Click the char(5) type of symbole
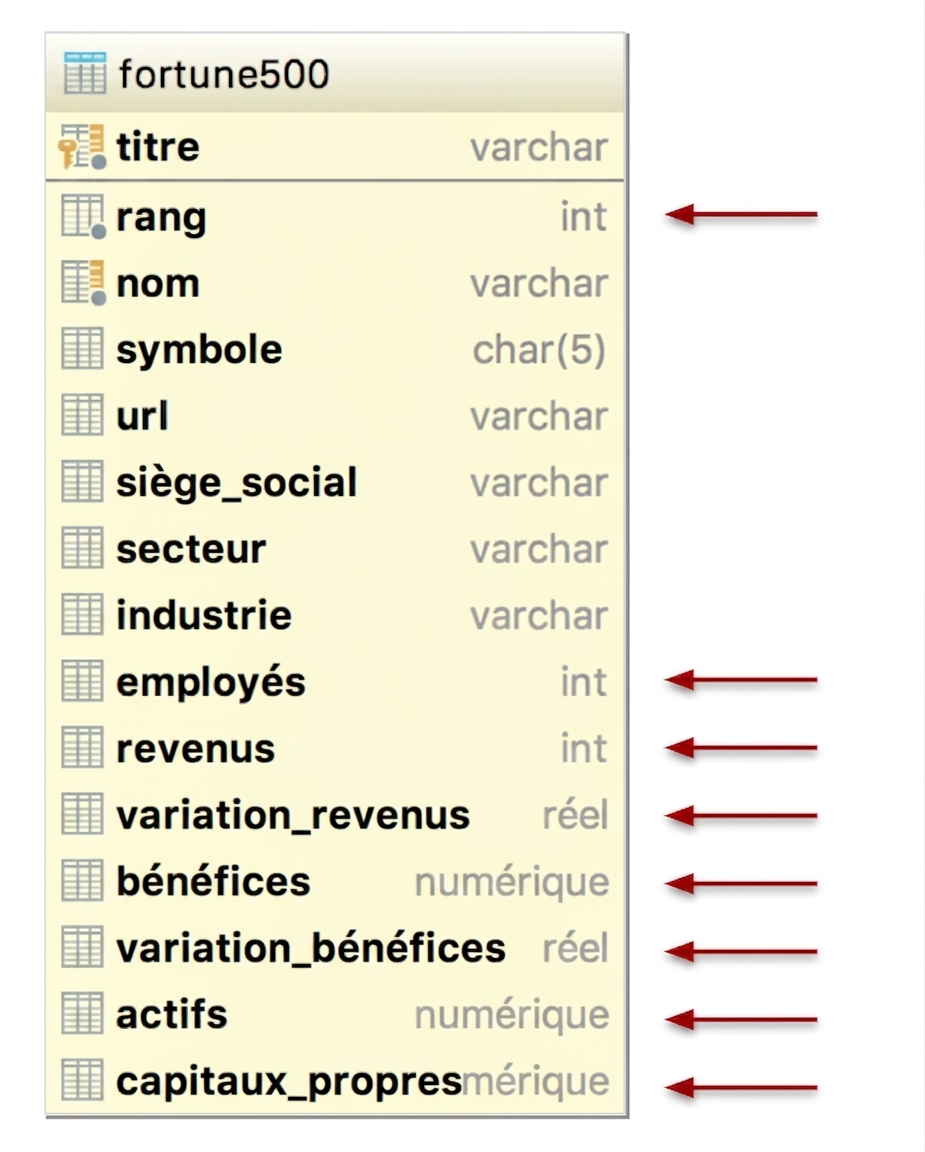925x1152 pixels. tap(539, 350)
